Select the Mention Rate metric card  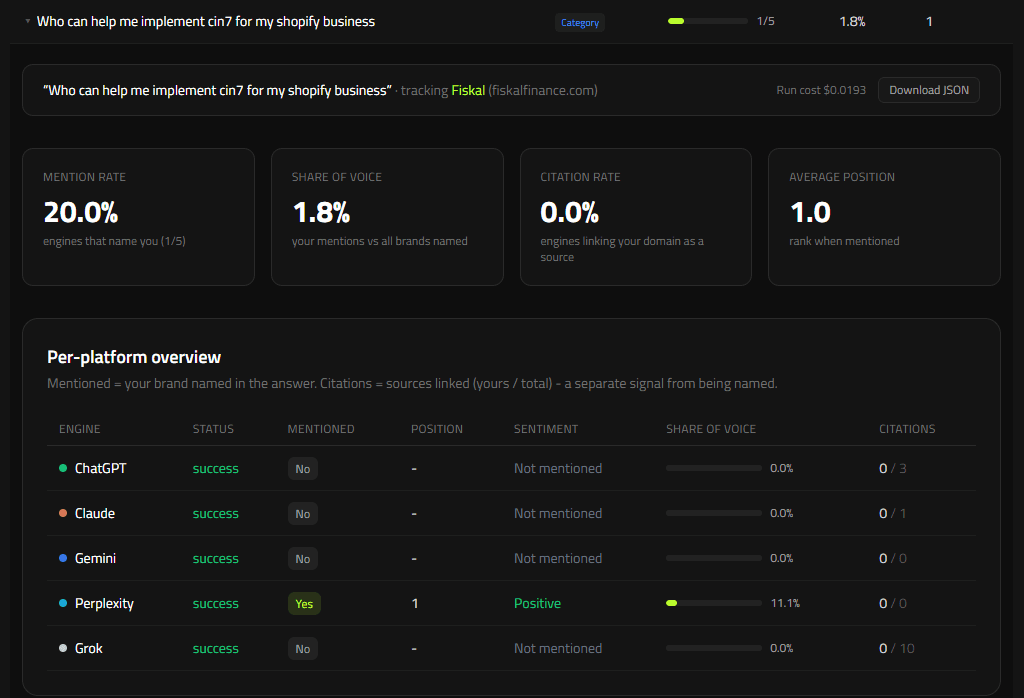tap(138, 217)
